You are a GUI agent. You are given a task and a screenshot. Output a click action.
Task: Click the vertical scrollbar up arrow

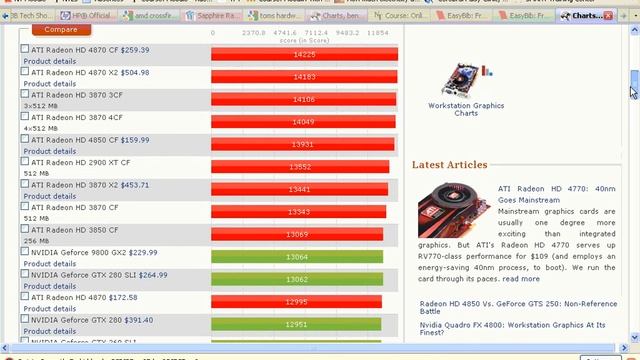634,30
